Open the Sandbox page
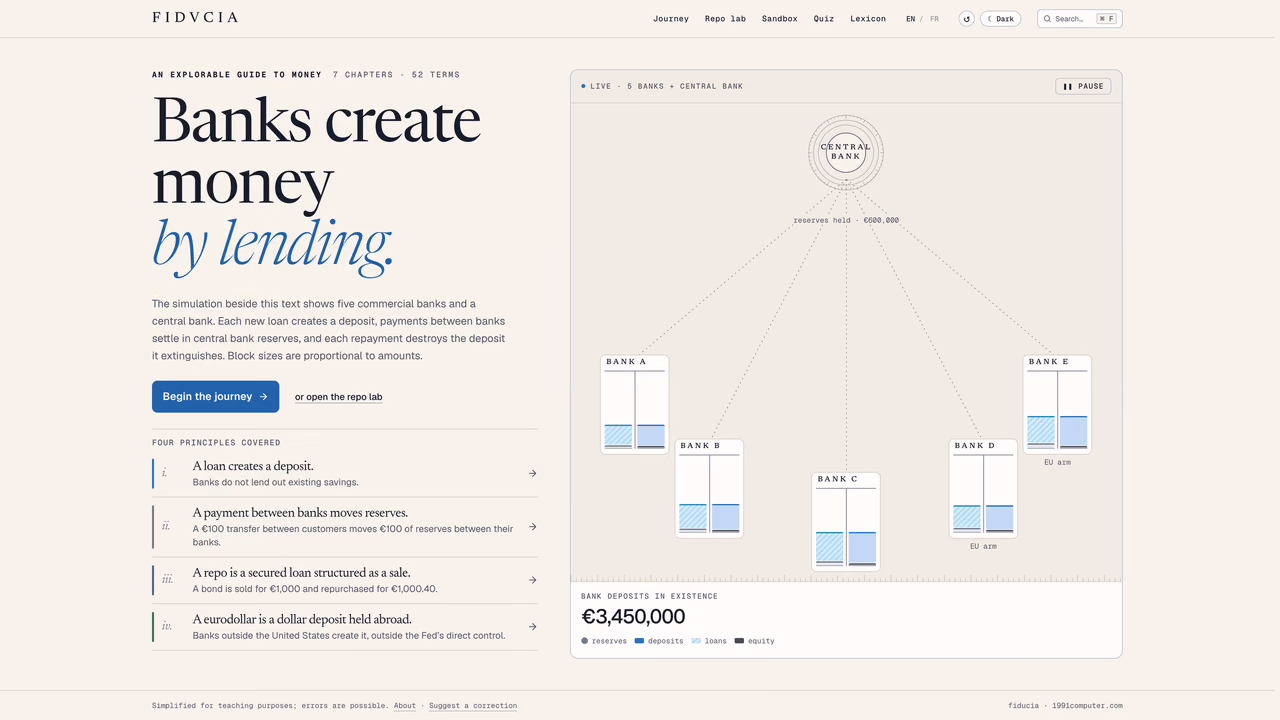This screenshot has height=720, width=1280. (x=780, y=19)
